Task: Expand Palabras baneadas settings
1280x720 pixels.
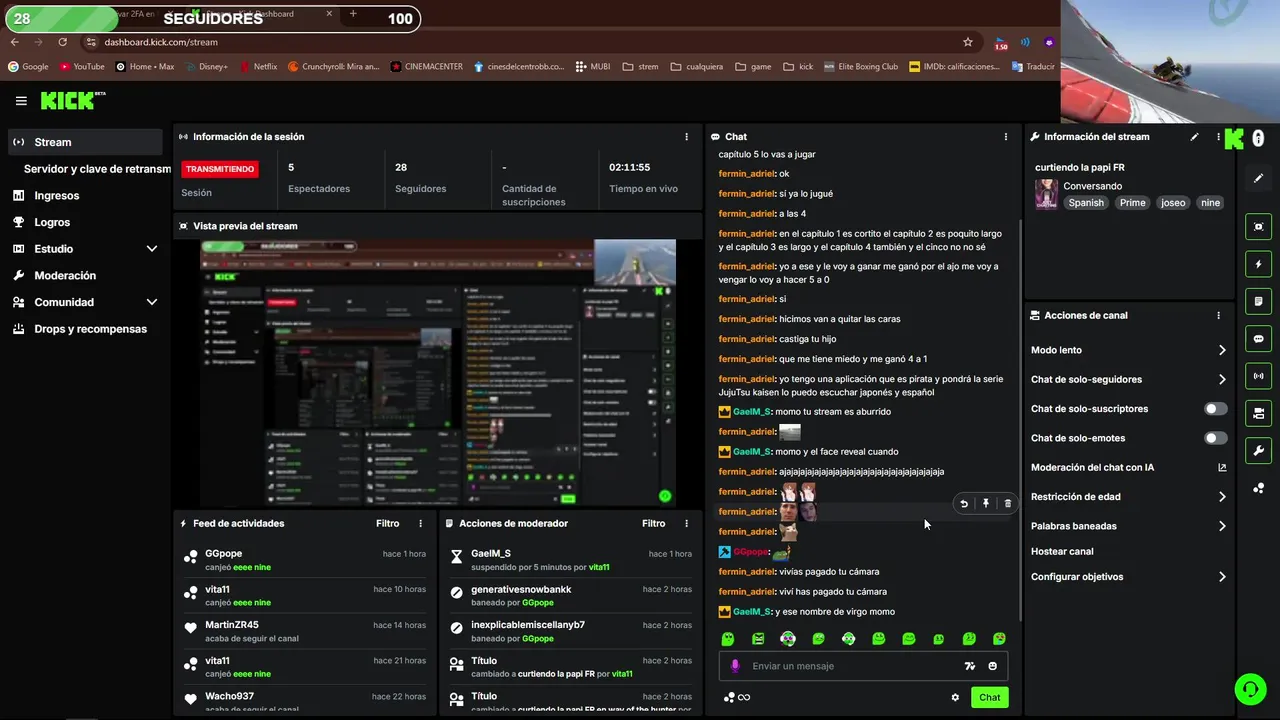Action: click(x=1222, y=526)
